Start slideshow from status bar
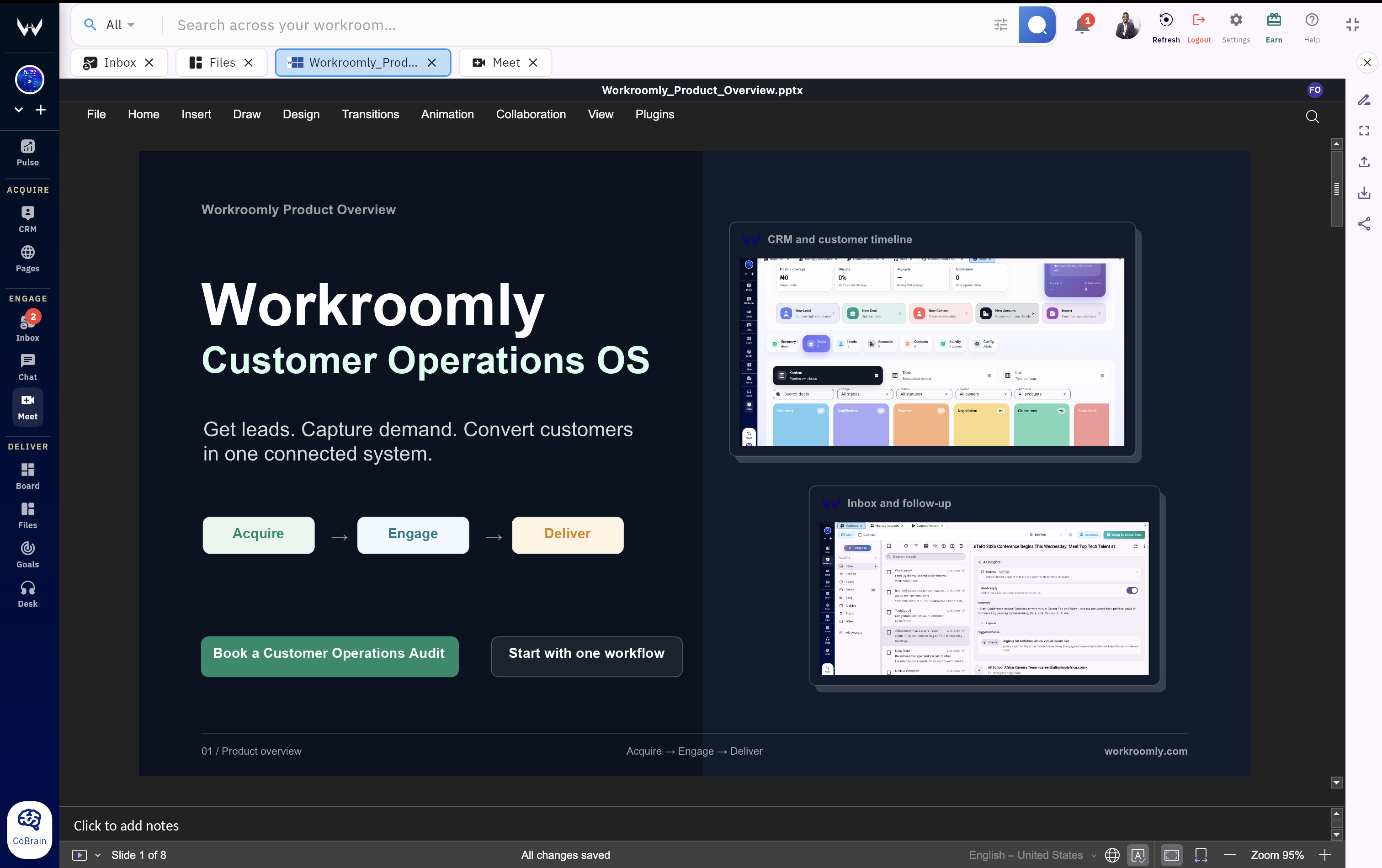The width and height of the screenshot is (1382, 868). (x=79, y=855)
